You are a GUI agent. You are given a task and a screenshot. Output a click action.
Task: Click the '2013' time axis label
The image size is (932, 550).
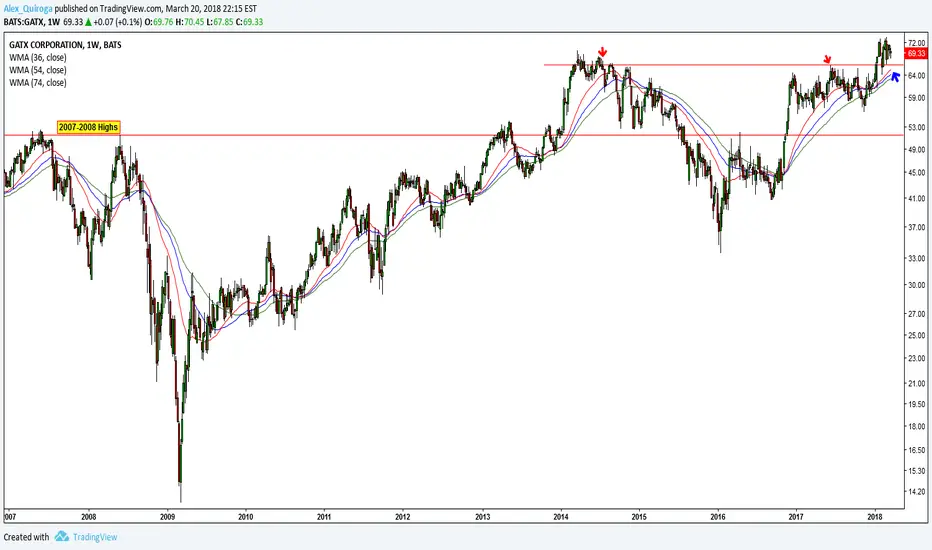point(483,517)
